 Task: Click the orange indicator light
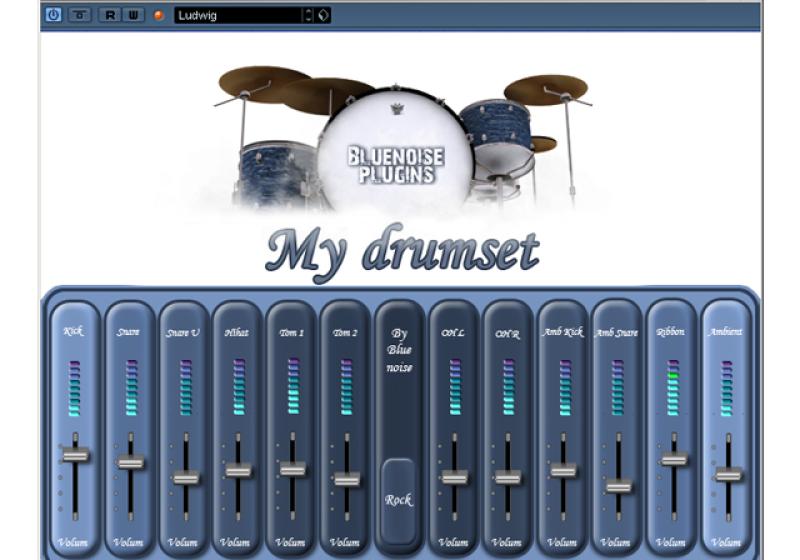click(x=158, y=15)
